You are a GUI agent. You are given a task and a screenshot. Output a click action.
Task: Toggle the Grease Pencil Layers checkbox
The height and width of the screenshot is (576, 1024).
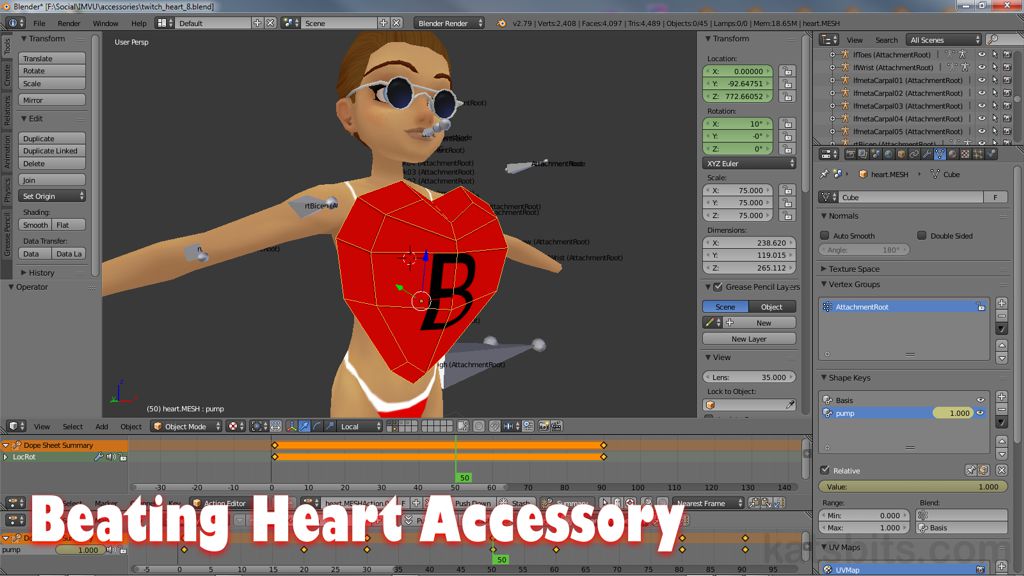(x=718, y=287)
